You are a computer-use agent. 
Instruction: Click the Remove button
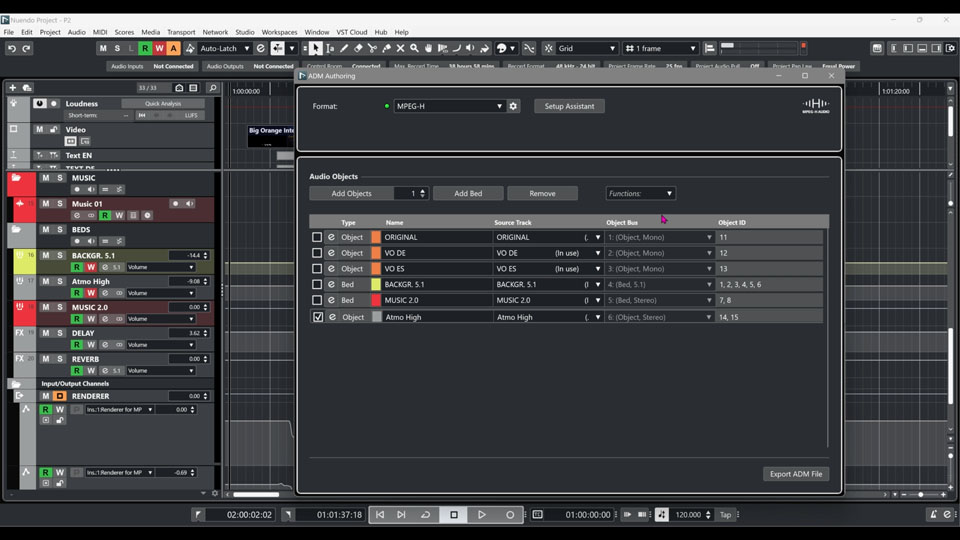click(x=542, y=193)
